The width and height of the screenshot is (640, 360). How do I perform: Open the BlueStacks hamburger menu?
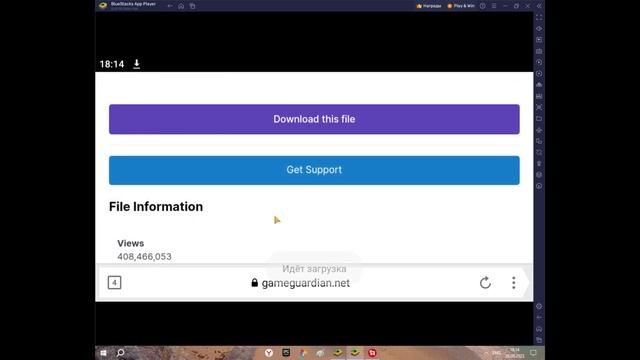pyautogui.click(x=494, y=6)
